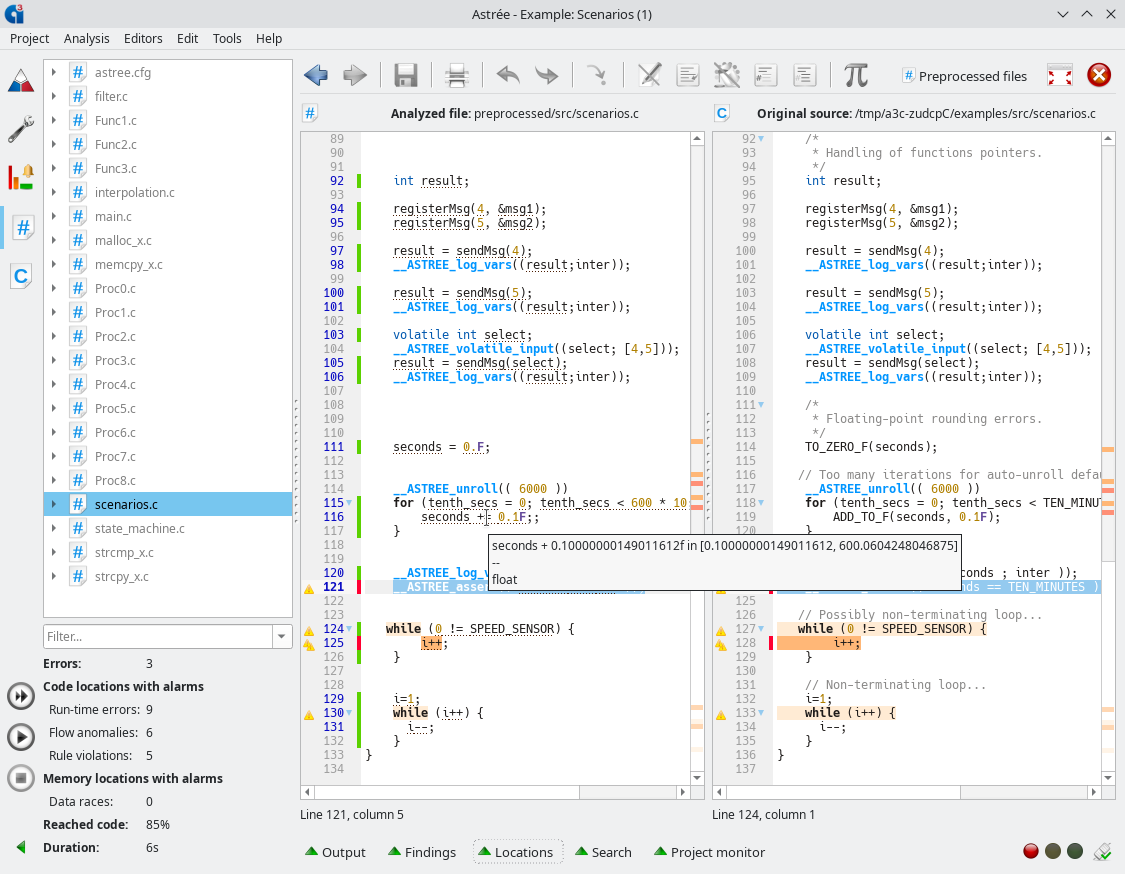Open the Editors menu
The image size is (1125, 874).
[143, 38]
